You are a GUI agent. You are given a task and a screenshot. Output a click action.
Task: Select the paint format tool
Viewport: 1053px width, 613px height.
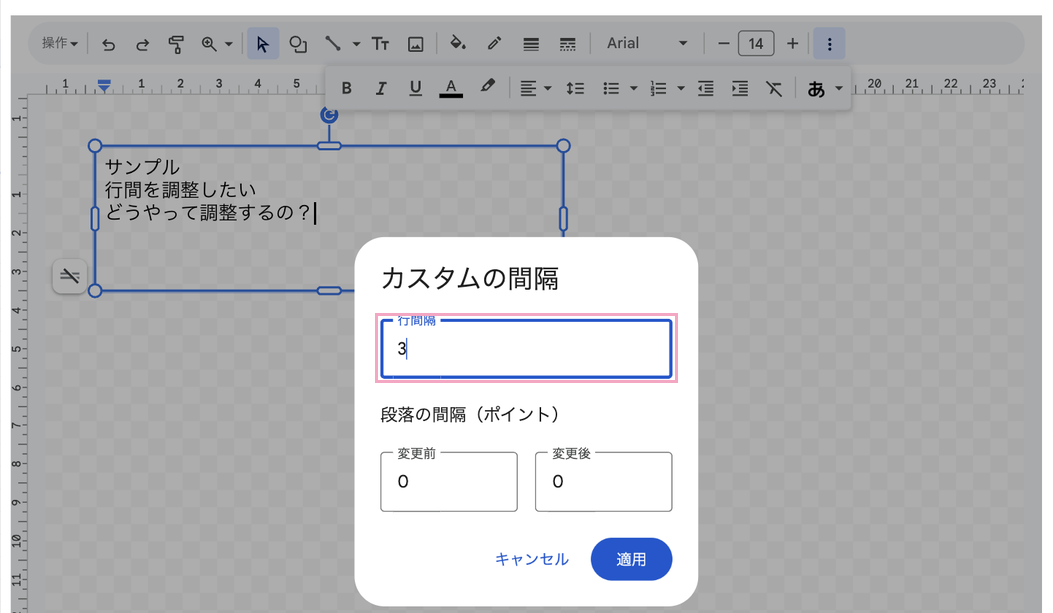pos(176,44)
